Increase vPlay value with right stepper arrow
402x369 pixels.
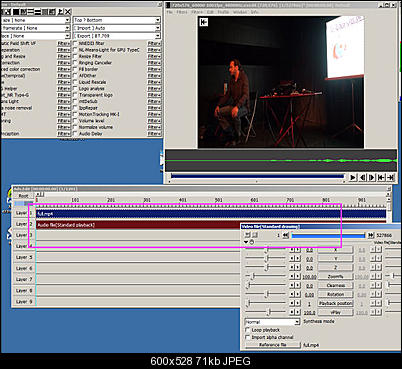click(x=298, y=312)
